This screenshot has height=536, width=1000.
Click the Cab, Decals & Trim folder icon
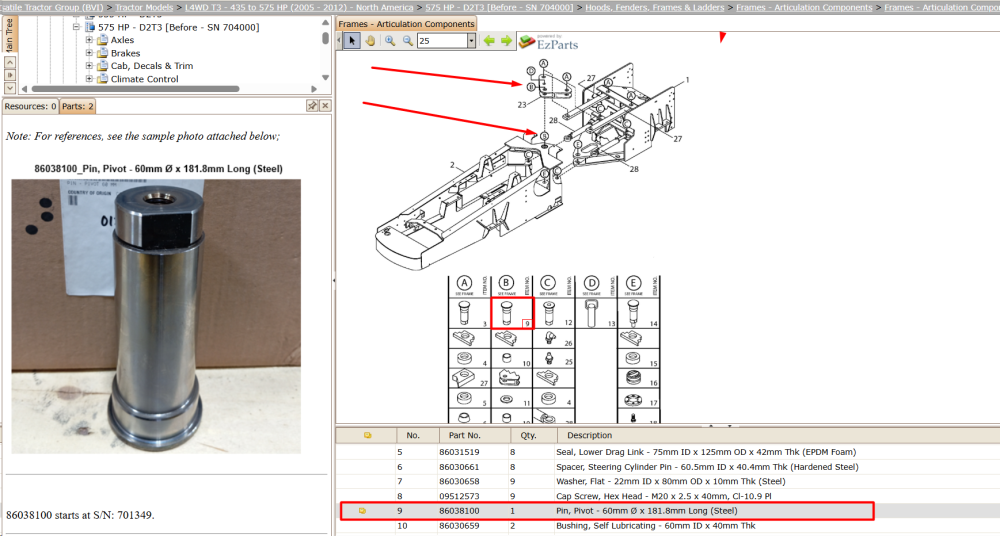[x=102, y=66]
